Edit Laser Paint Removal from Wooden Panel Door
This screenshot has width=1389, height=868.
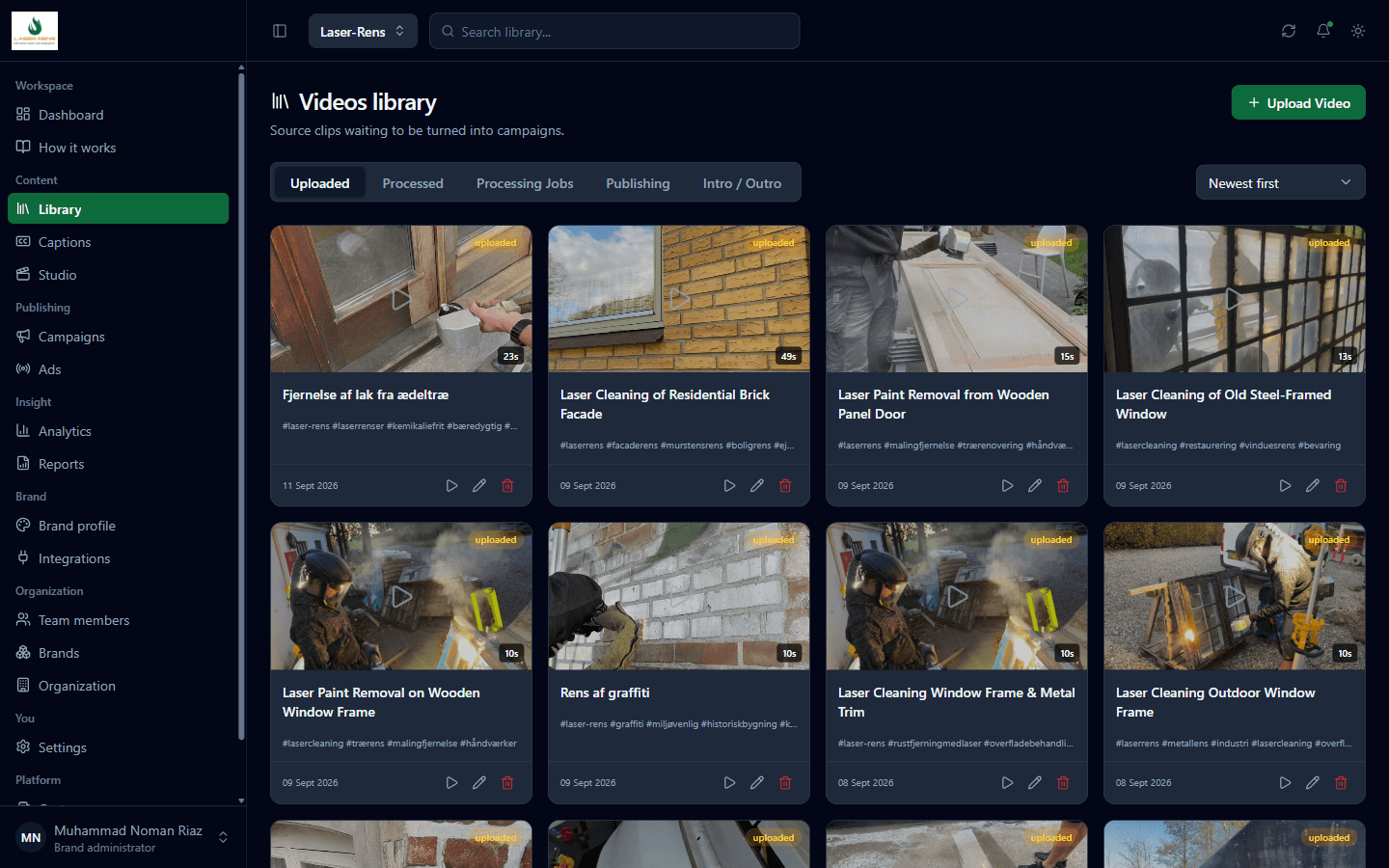(x=1035, y=486)
